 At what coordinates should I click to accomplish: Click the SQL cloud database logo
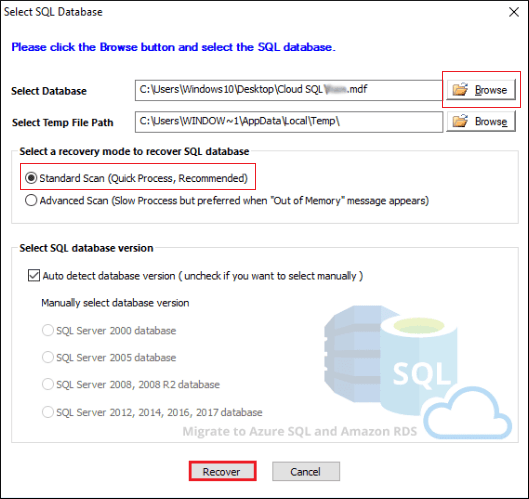click(x=418, y=372)
